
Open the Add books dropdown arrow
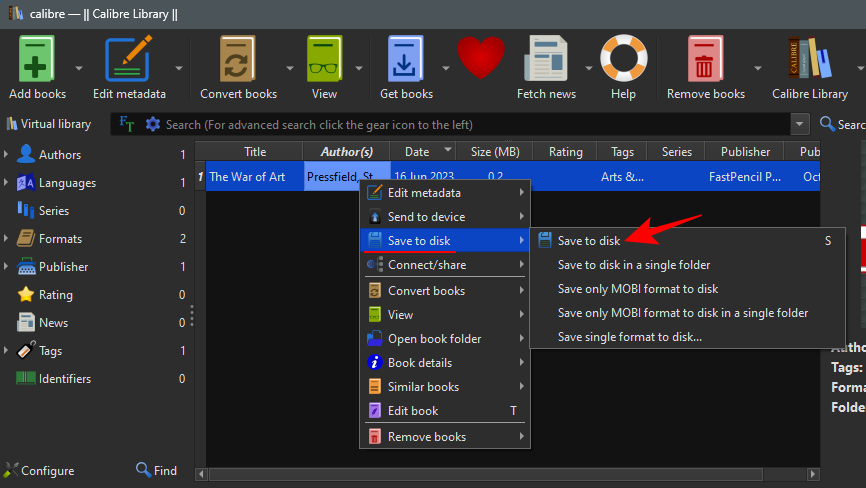click(79, 68)
